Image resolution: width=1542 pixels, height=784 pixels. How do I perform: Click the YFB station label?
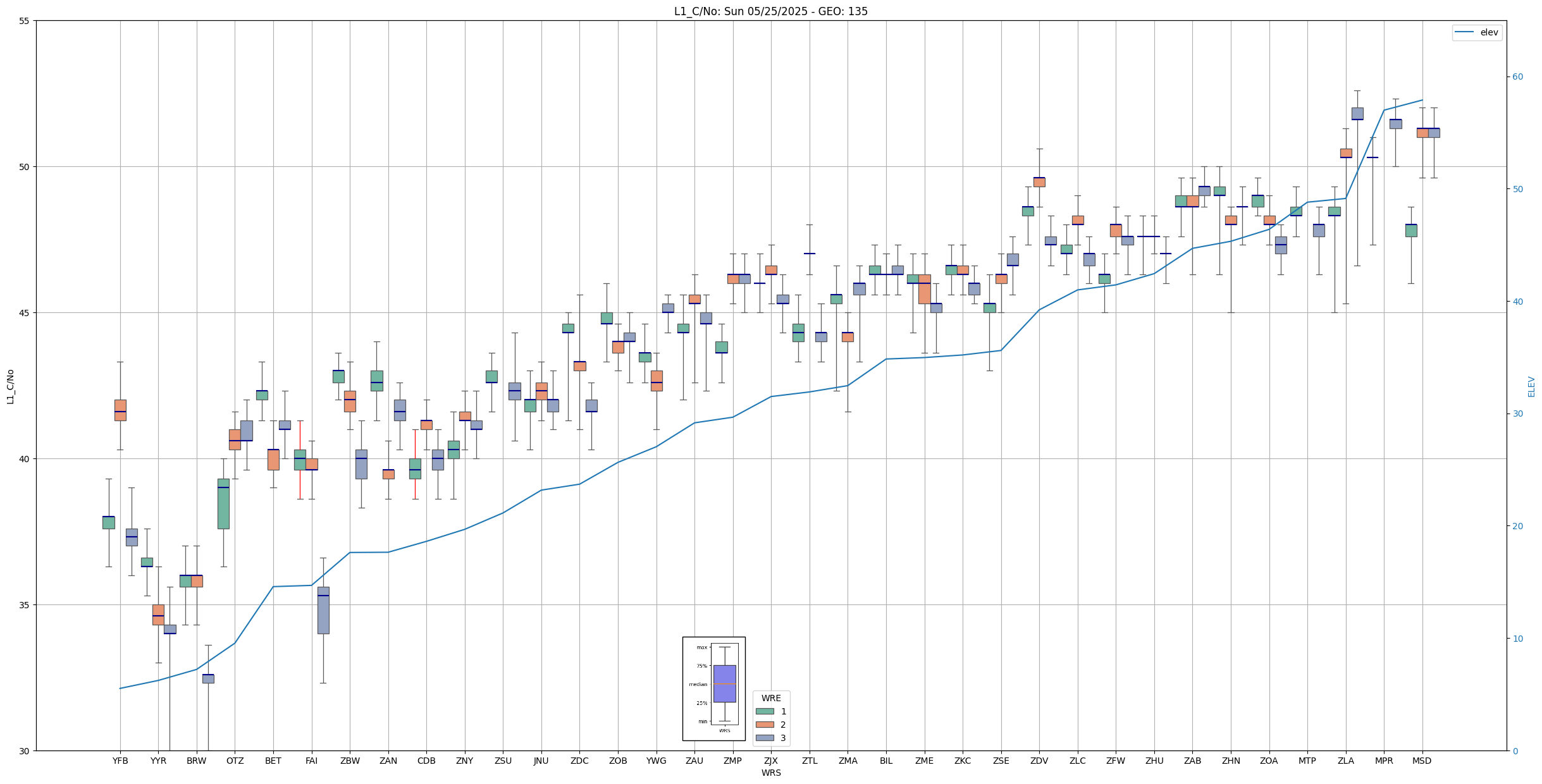pos(120,761)
